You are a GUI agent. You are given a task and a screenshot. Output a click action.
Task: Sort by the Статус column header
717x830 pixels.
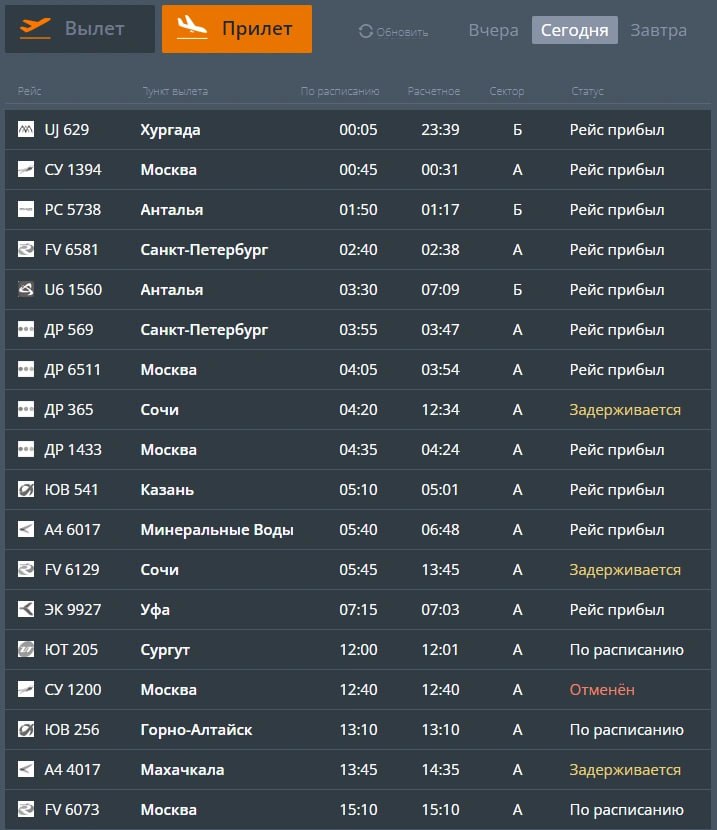(587, 92)
